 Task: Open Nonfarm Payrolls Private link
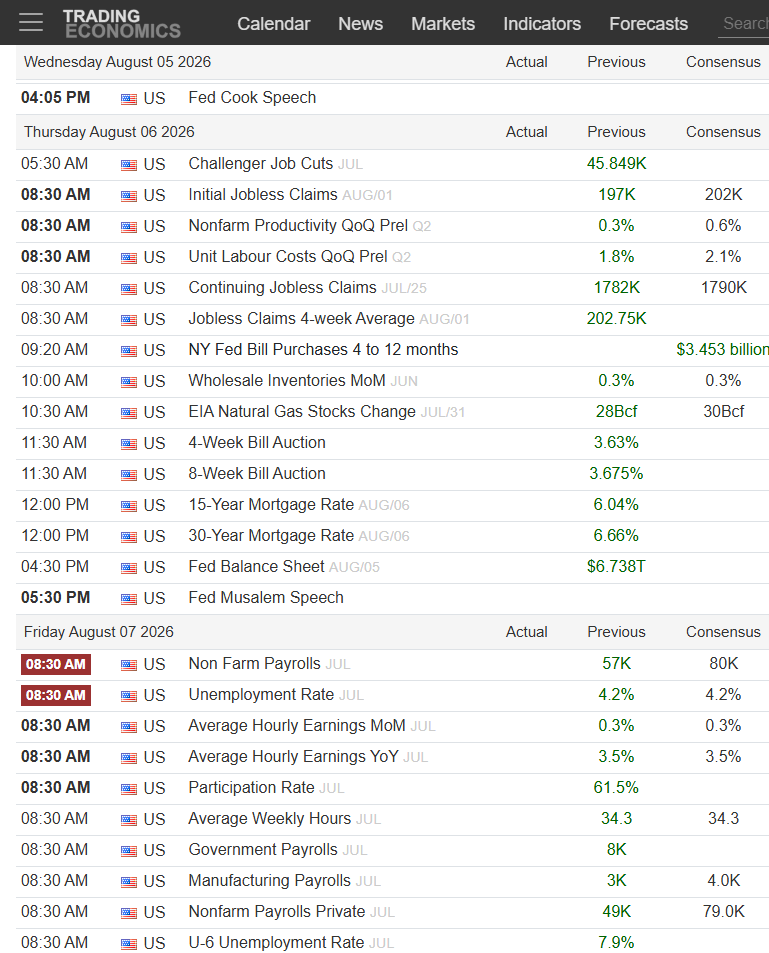tap(277, 912)
